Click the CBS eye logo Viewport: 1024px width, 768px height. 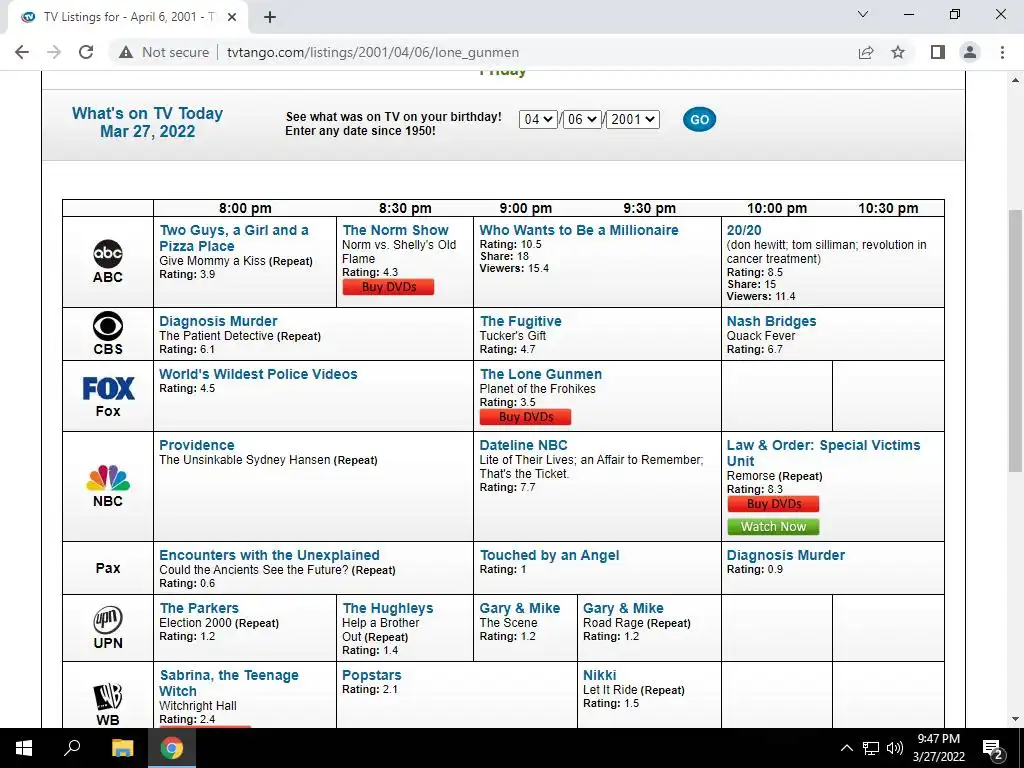point(108,325)
